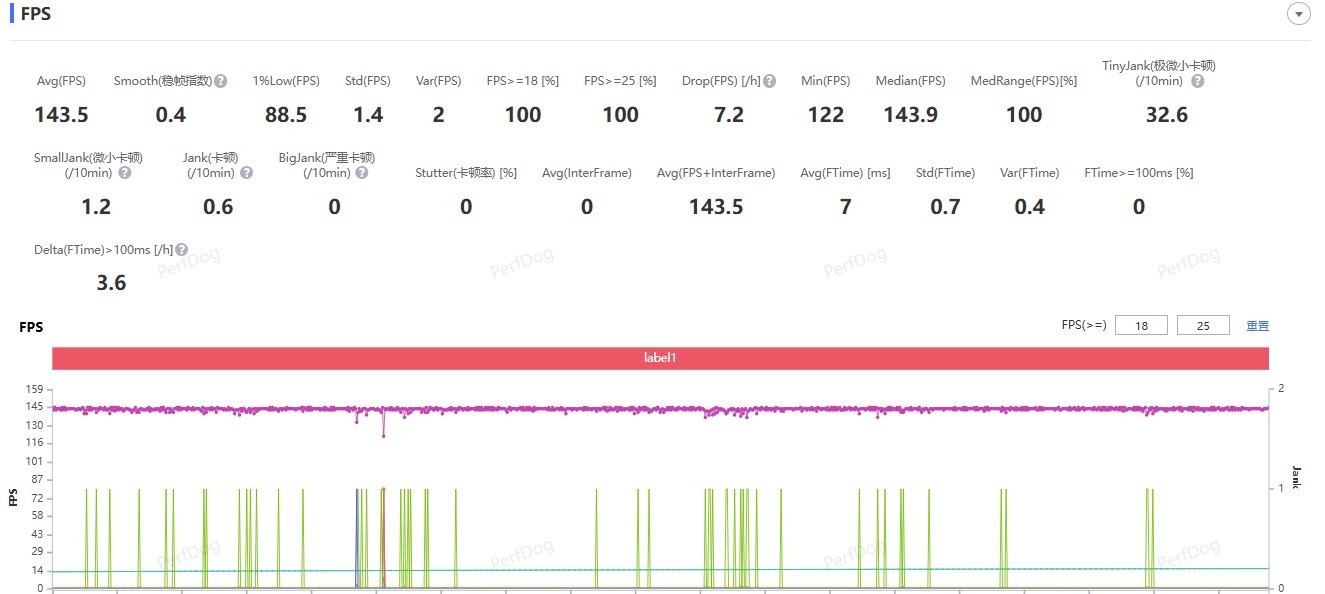
Task: Select the red label1 bar above the chart
Action: tap(660, 357)
